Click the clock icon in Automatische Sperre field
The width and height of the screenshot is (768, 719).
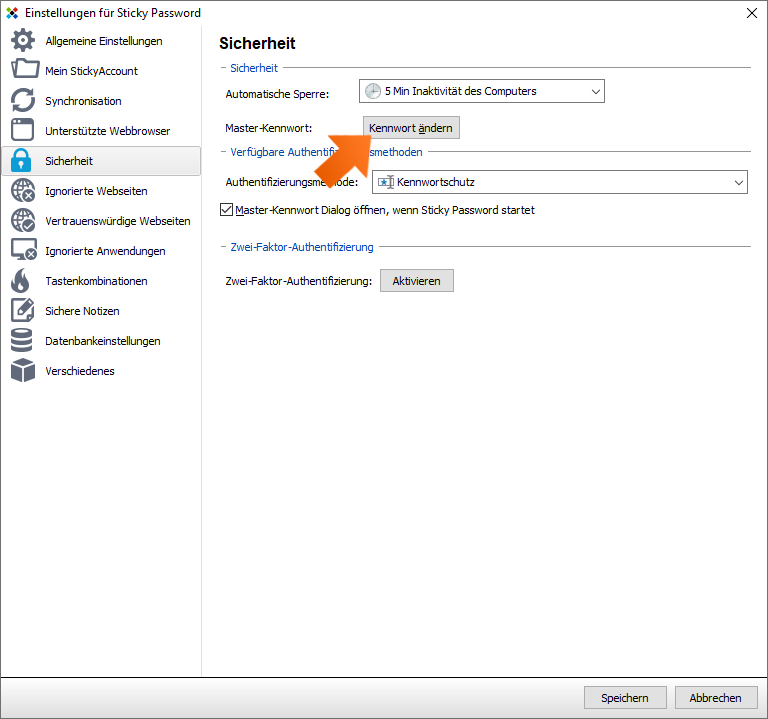(373, 91)
